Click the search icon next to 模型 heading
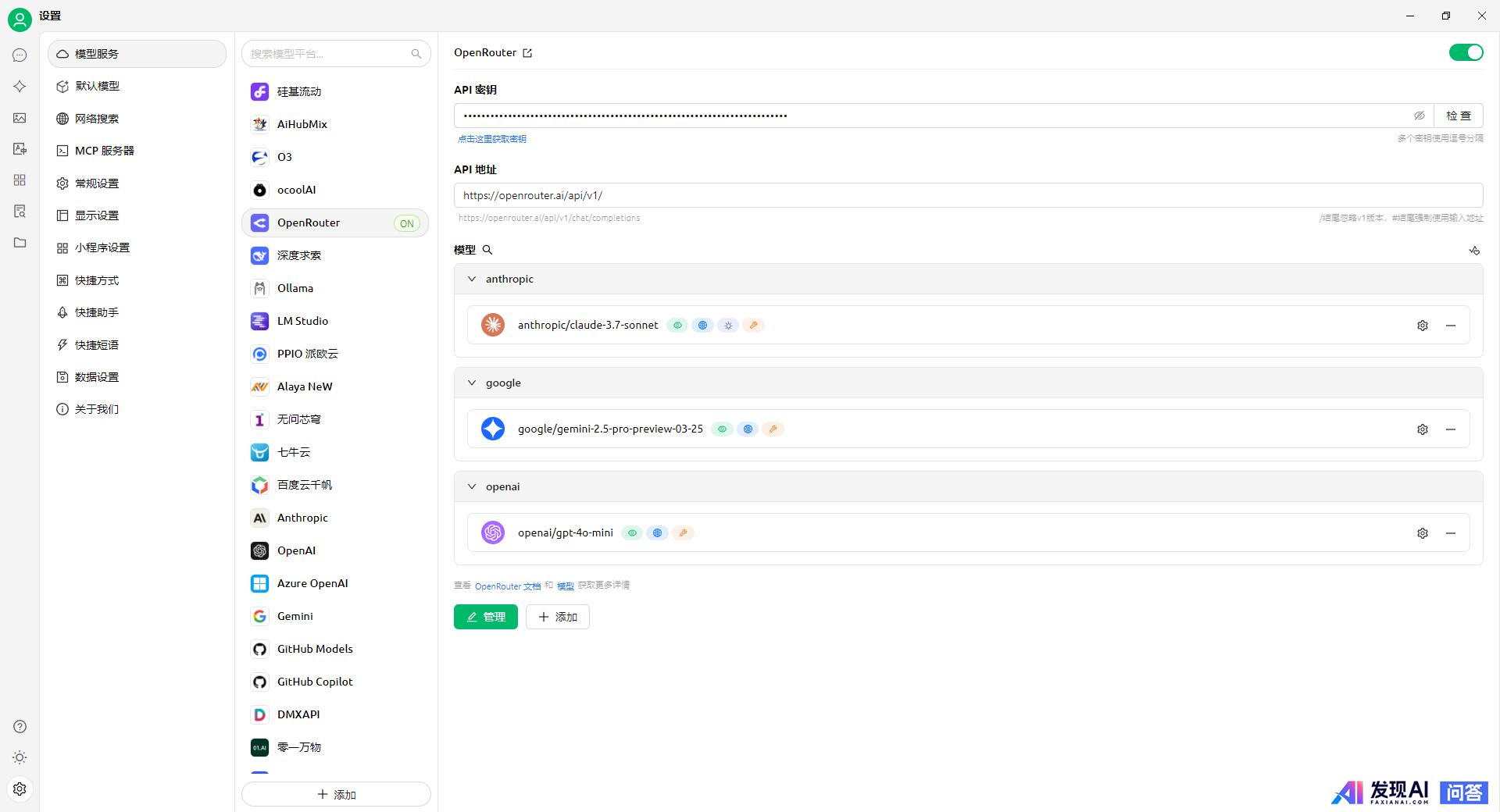This screenshot has width=1500, height=812. coord(487,250)
